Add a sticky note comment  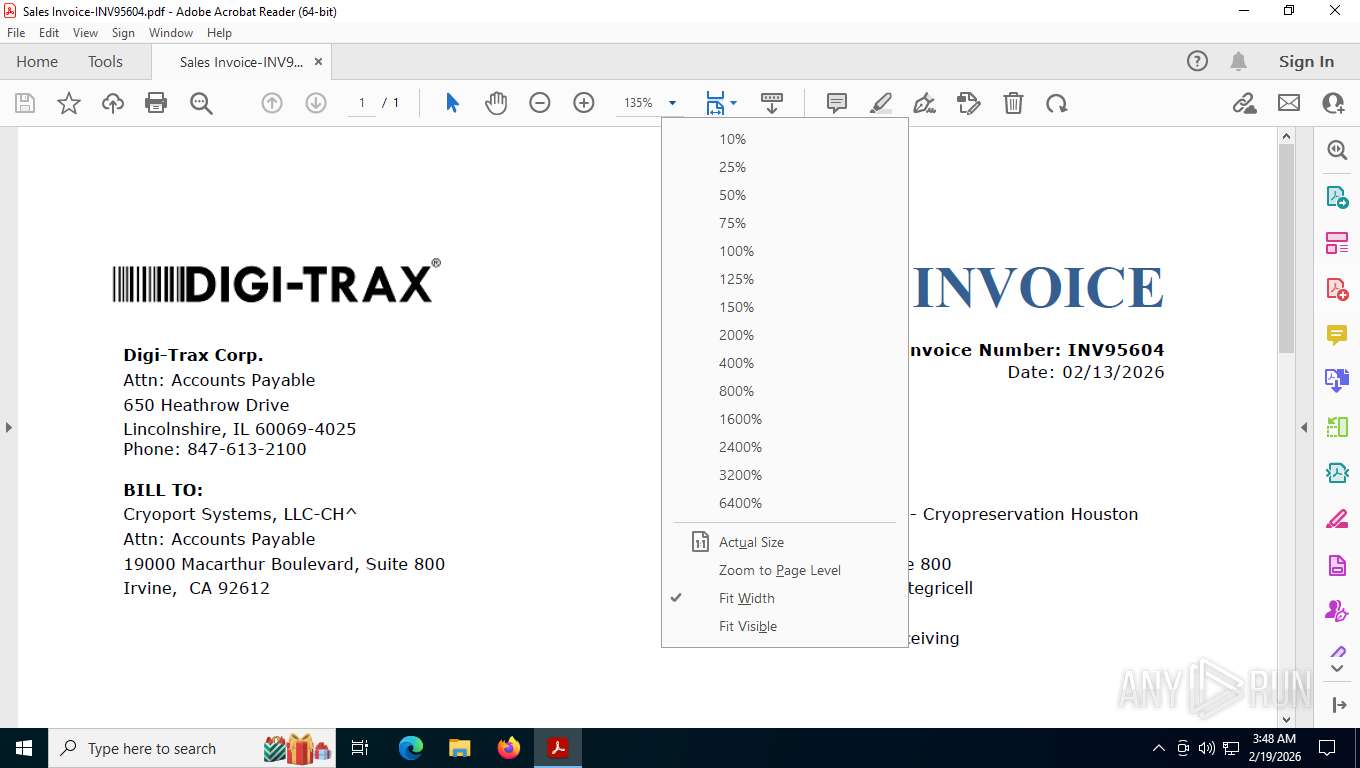(837, 103)
